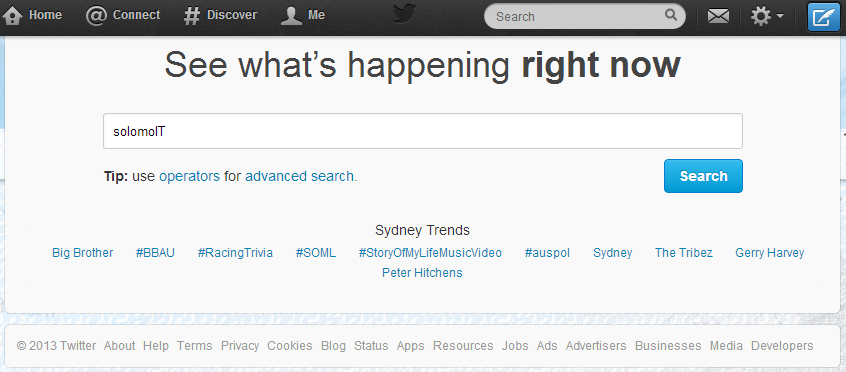This screenshot has height=372, width=846.
Task: Click the Home house icon
Action: [x=12, y=16]
